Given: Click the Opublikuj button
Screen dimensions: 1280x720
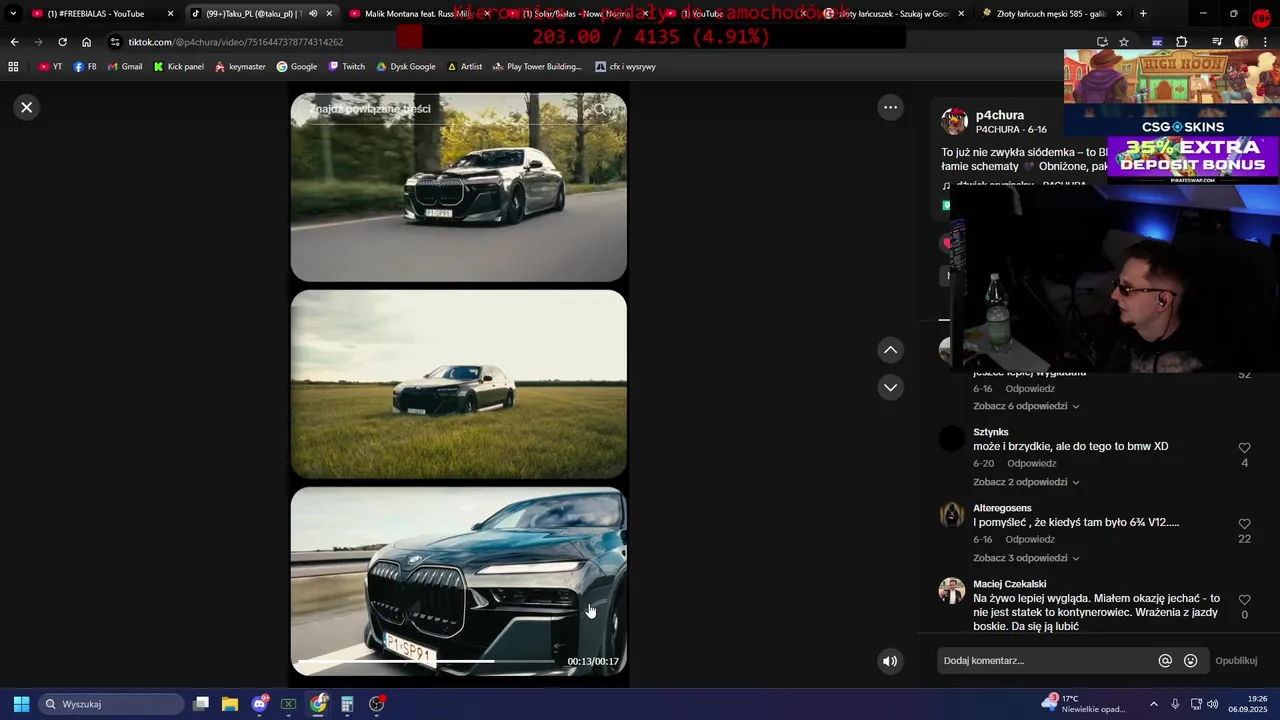Looking at the screenshot, I should [x=1236, y=661].
